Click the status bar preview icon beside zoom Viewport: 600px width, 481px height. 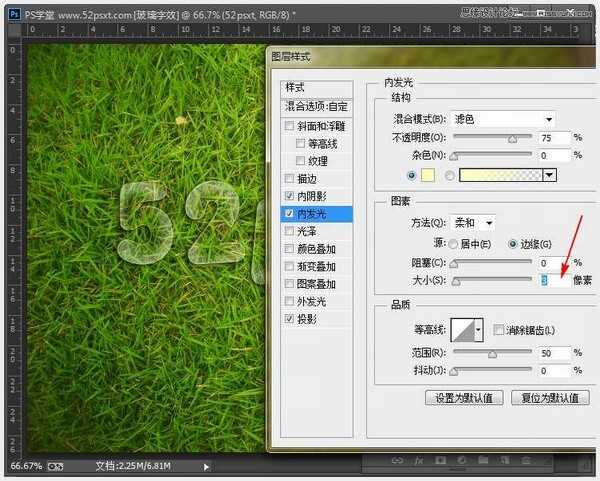56,466
